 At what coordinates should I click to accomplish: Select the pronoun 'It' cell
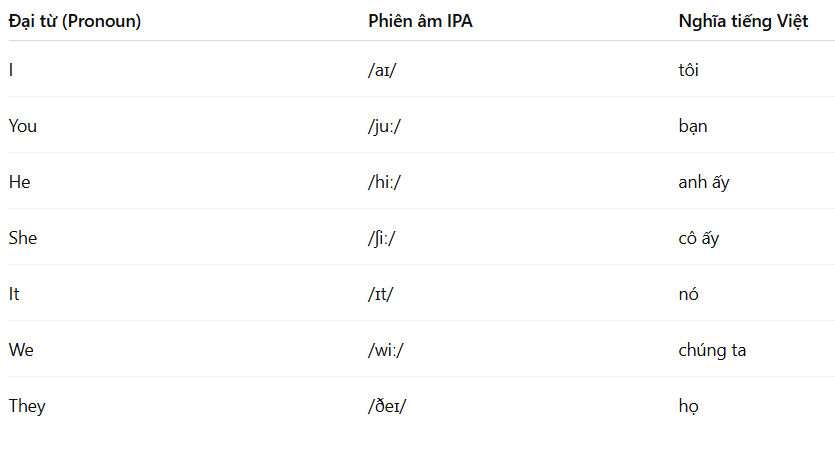click(x=14, y=294)
